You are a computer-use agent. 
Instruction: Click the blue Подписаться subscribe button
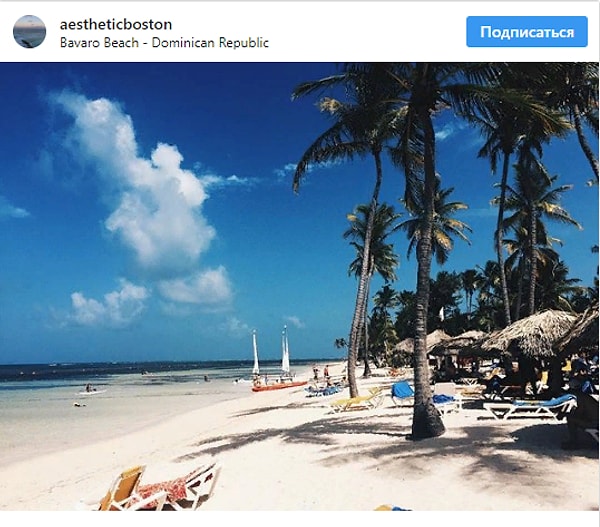coord(527,32)
